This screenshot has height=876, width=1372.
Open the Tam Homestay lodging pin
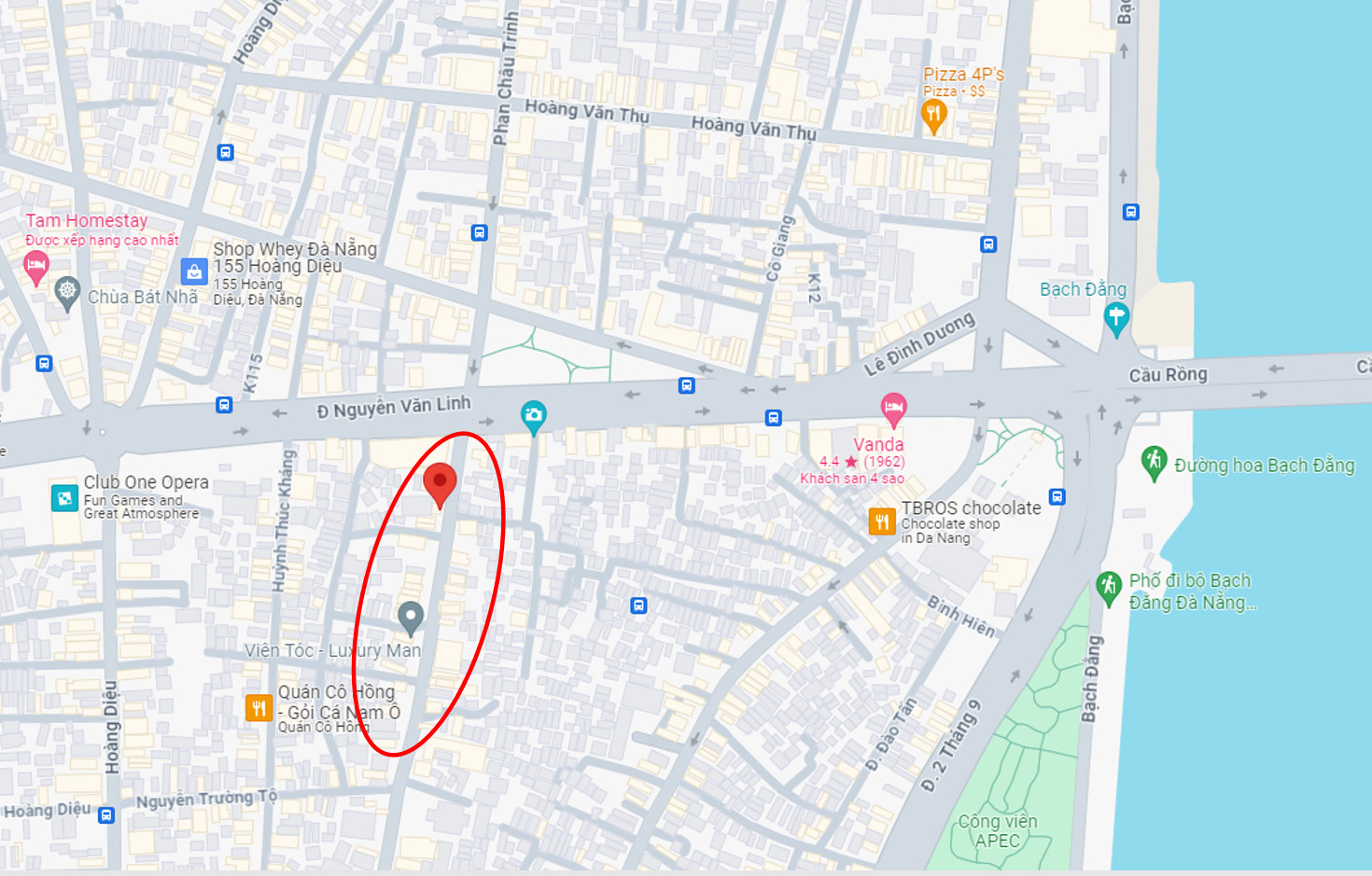click(36, 269)
